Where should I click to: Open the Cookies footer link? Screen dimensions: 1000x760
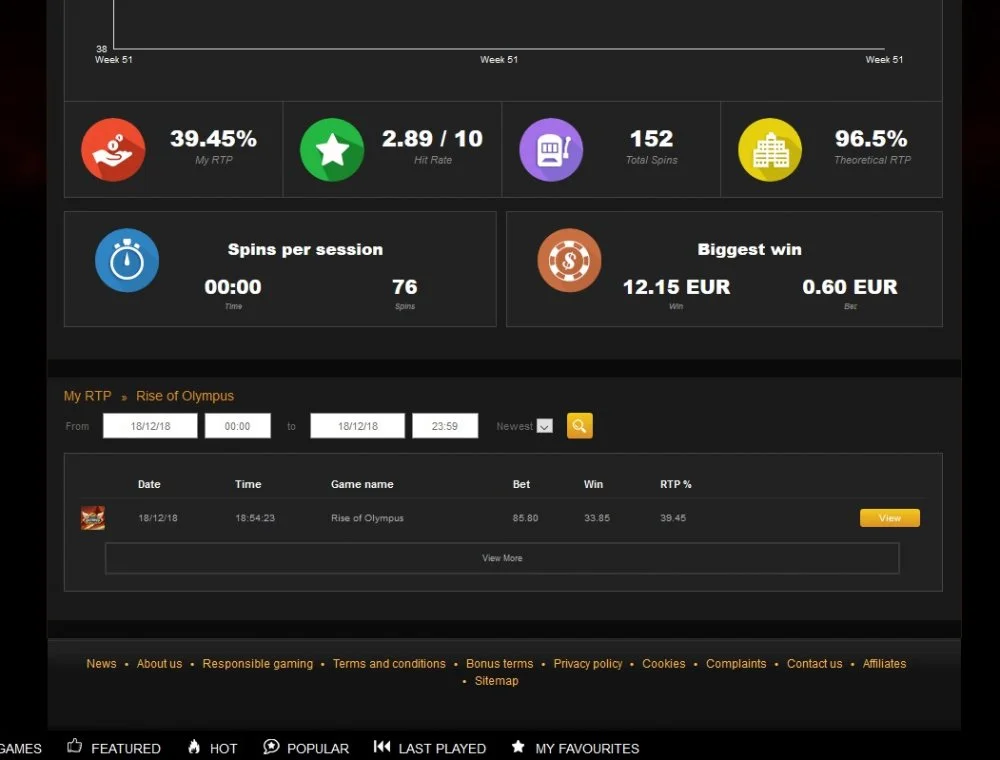pos(664,664)
